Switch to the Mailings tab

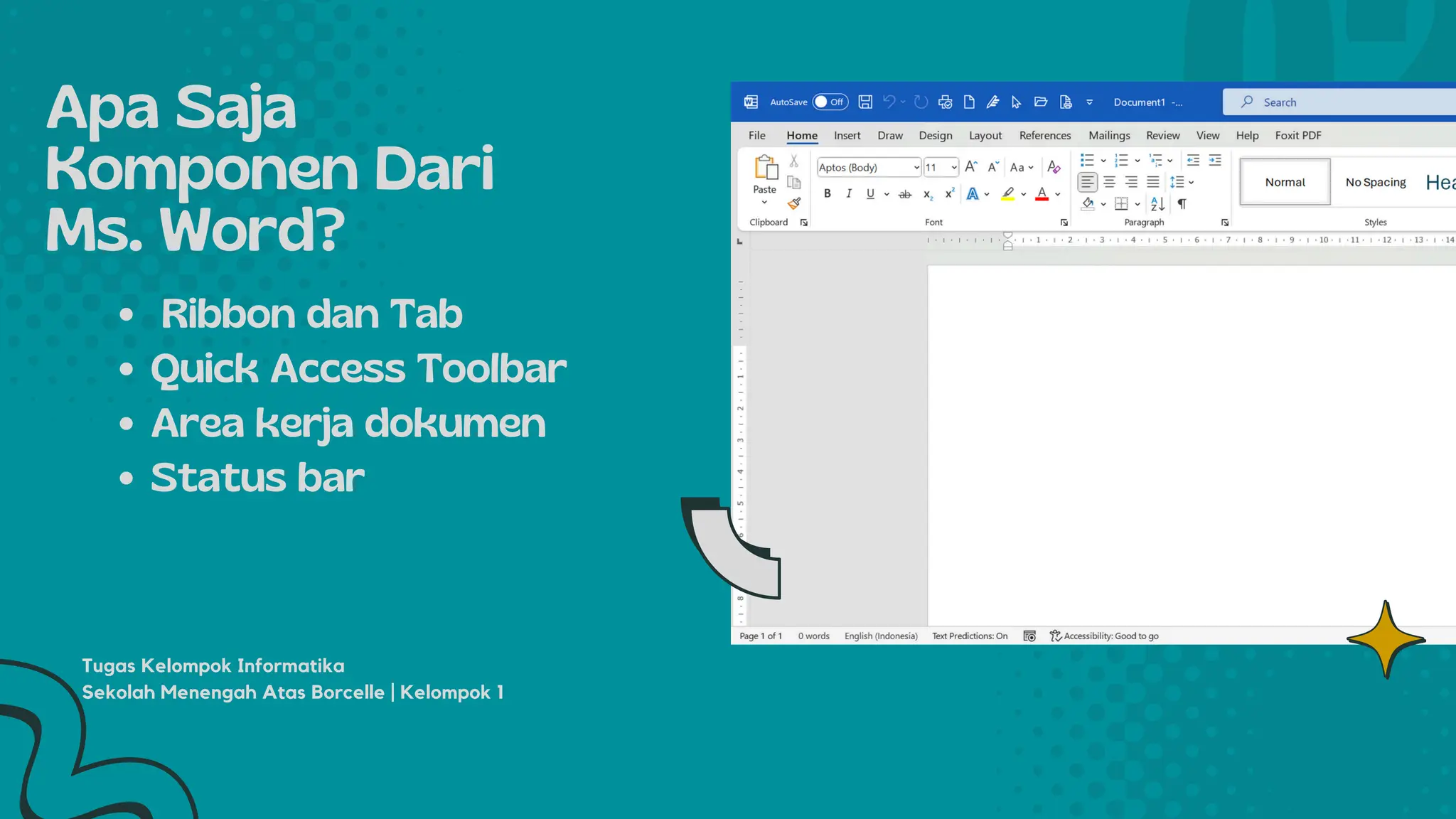tap(1109, 135)
